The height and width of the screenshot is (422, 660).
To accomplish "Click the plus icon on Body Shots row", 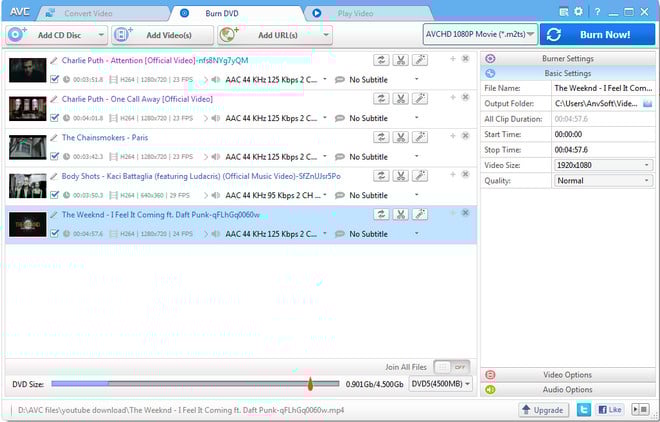I will pos(453,174).
